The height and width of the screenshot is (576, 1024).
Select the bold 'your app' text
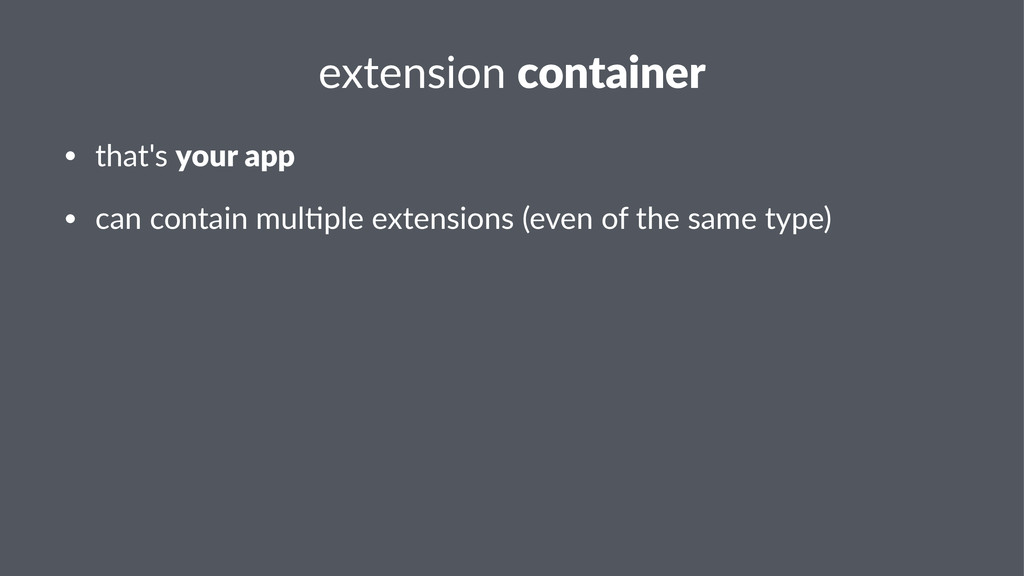(x=235, y=158)
